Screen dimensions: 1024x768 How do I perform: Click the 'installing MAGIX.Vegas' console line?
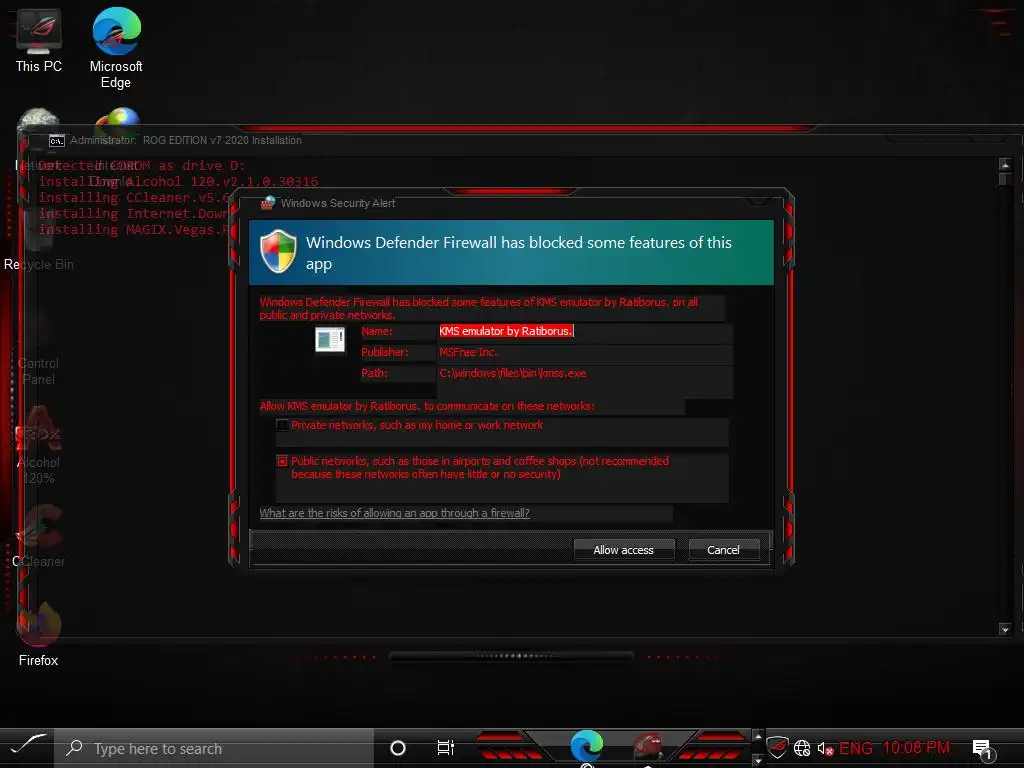pos(135,230)
